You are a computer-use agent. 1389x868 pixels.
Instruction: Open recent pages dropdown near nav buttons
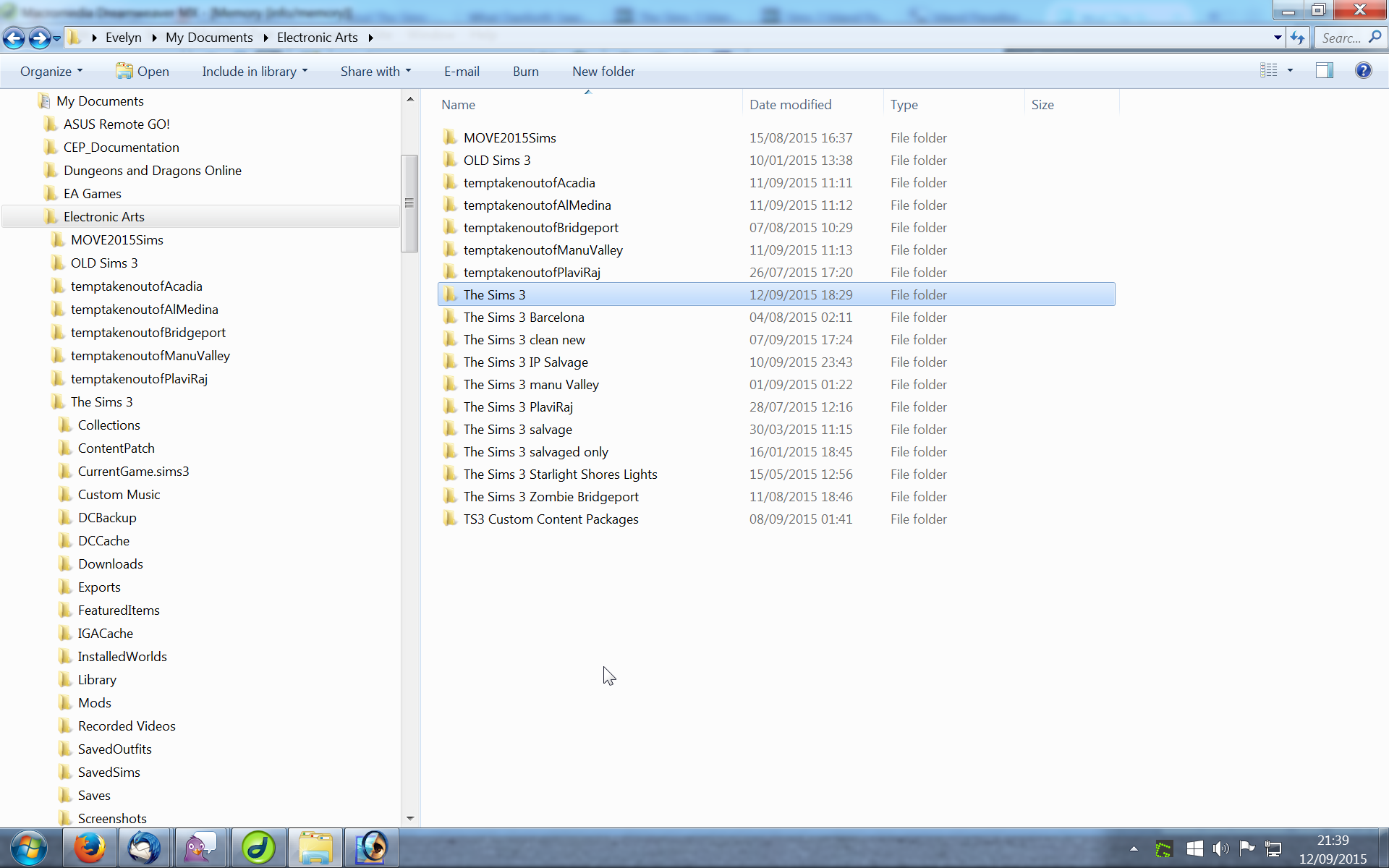coord(56,38)
